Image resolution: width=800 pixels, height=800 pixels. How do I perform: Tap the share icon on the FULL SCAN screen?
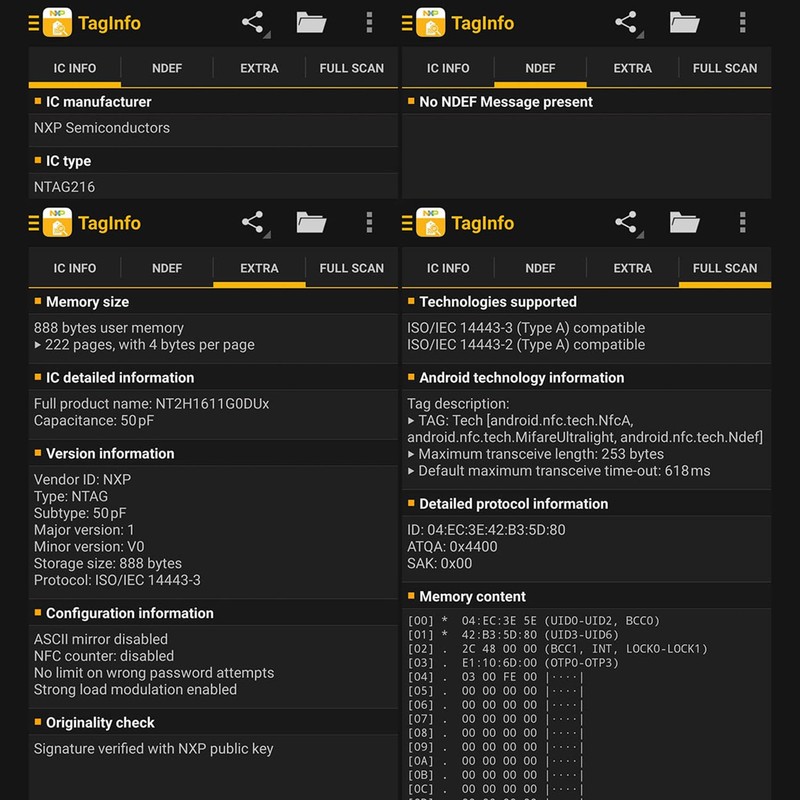[x=627, y=222]
